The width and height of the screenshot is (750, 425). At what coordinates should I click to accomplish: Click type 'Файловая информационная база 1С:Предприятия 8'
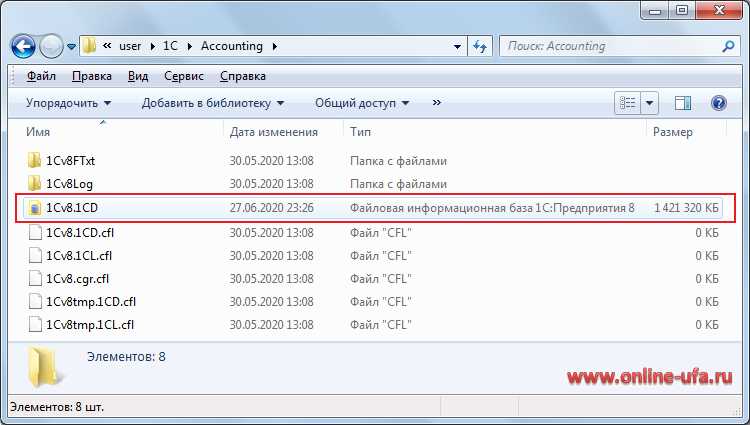(492, 208)
